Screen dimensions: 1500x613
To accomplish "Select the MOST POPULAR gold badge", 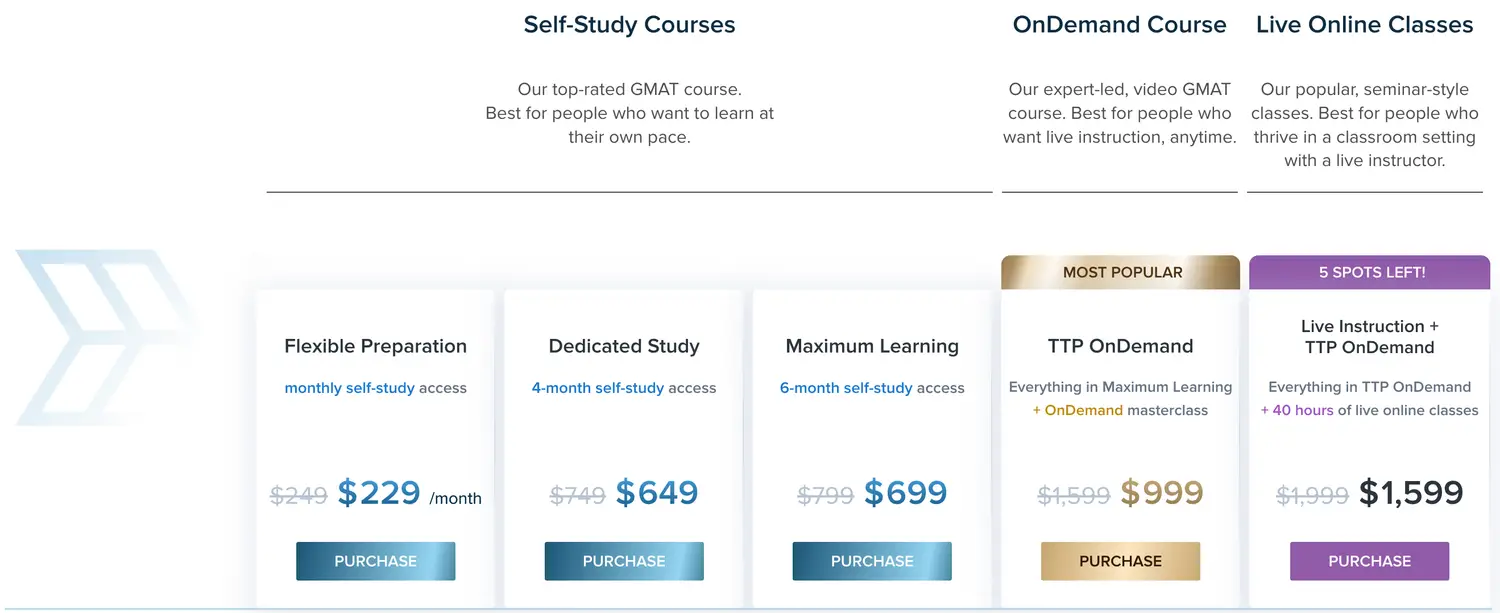I will pos(1121,272).
